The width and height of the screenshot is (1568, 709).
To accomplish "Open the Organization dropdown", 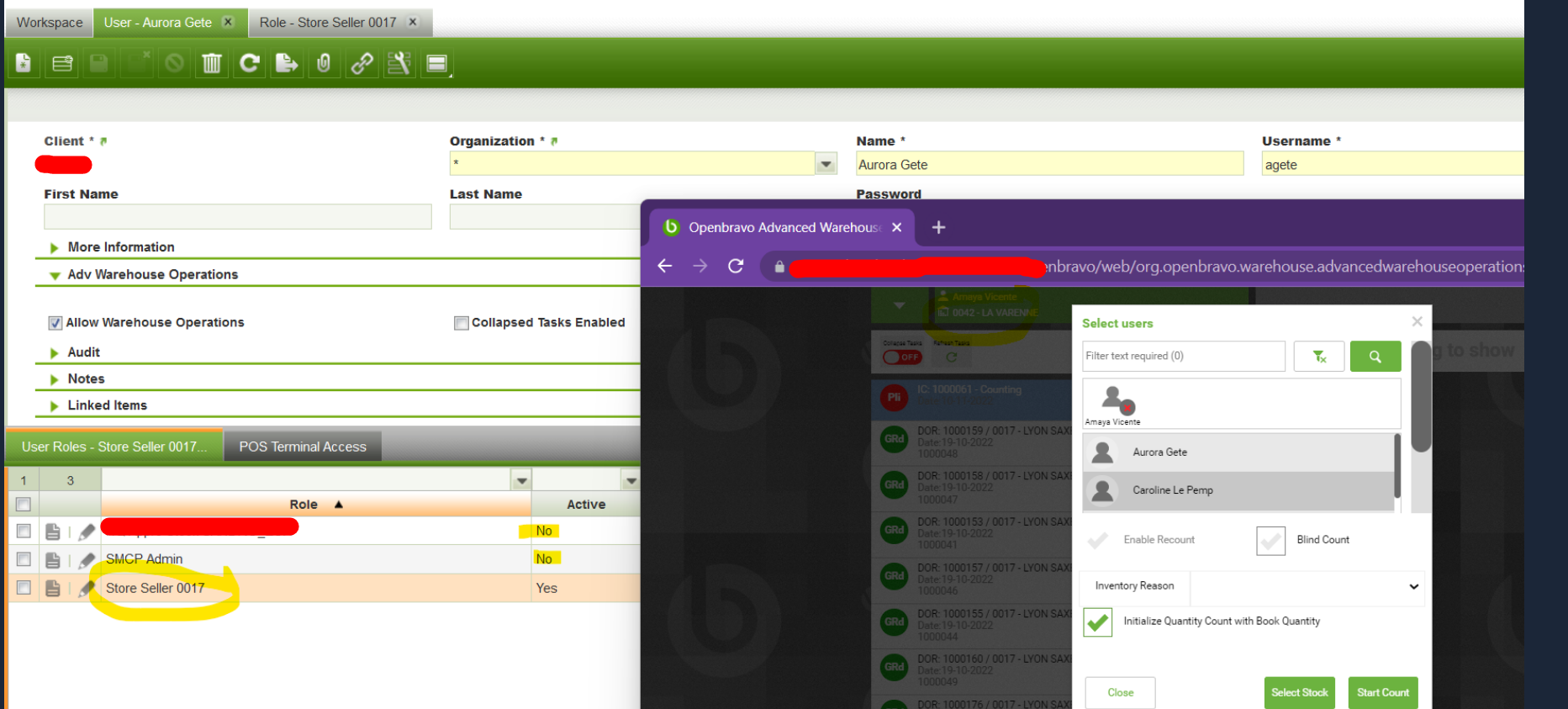I will coord(826,164).
